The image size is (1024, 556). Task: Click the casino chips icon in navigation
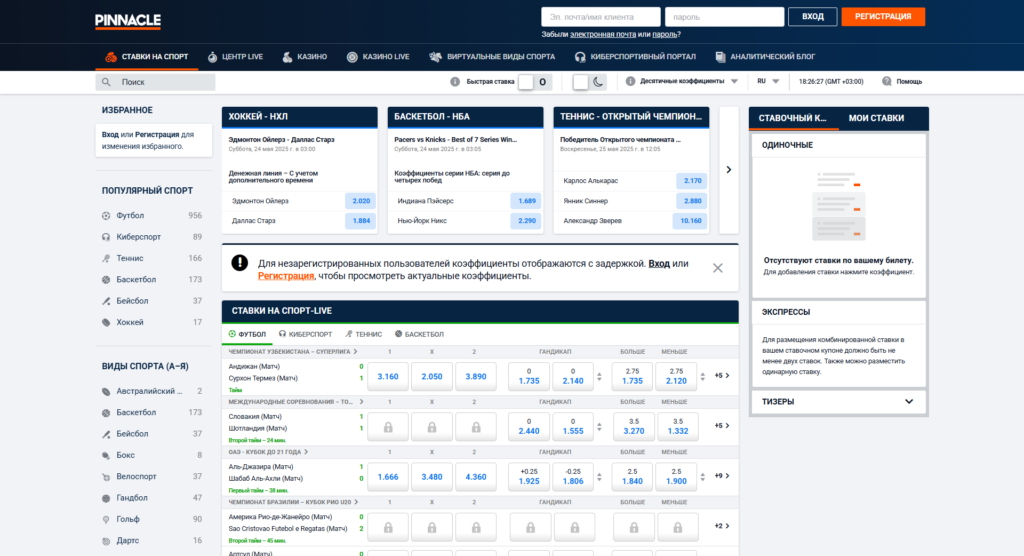click(x=287, y=57)
